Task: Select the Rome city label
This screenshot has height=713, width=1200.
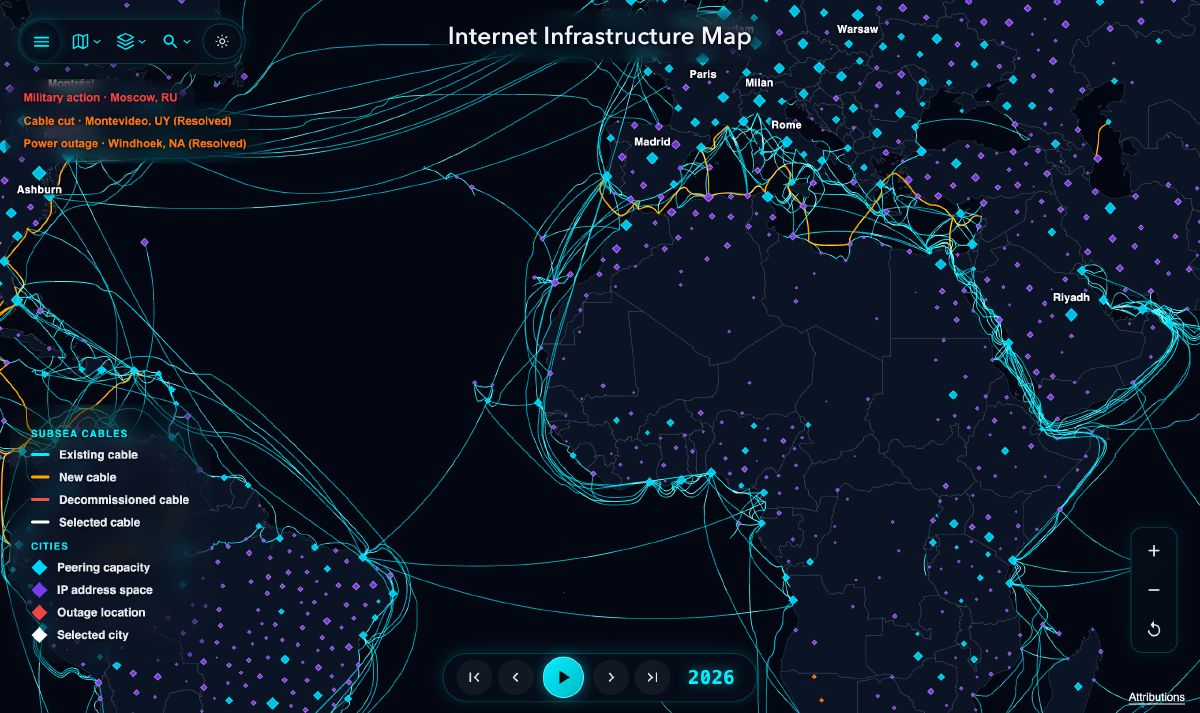Action: coord(786,125)
